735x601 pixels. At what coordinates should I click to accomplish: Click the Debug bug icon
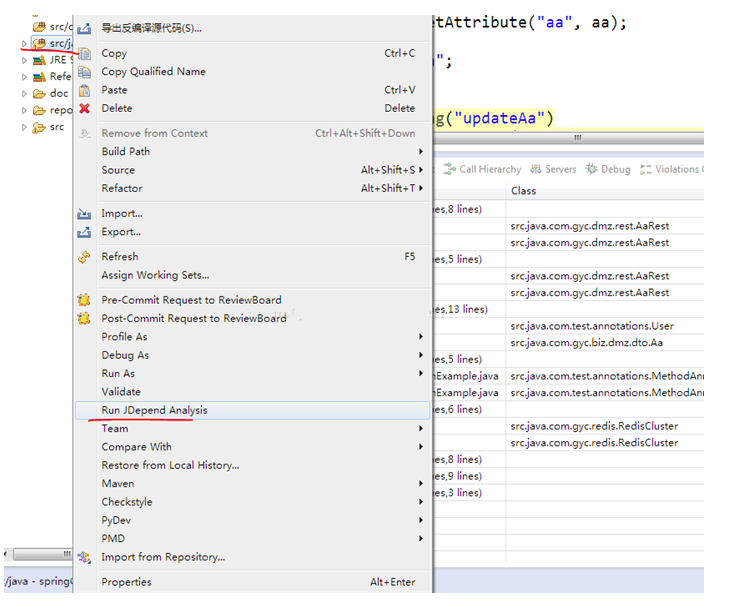[592, 169]
